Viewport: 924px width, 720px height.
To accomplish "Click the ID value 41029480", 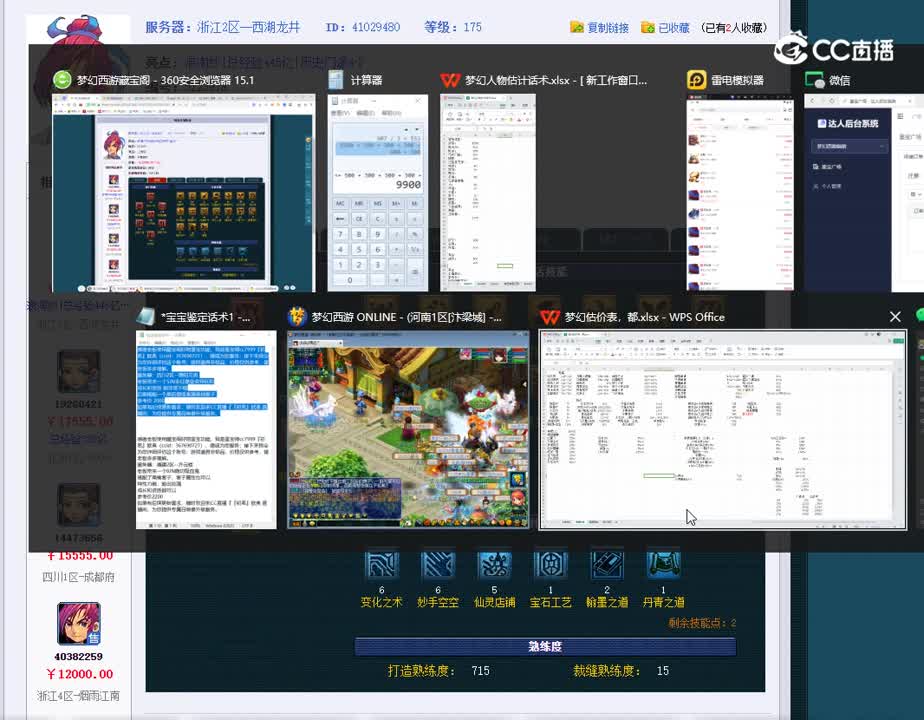I will (376, 27).
